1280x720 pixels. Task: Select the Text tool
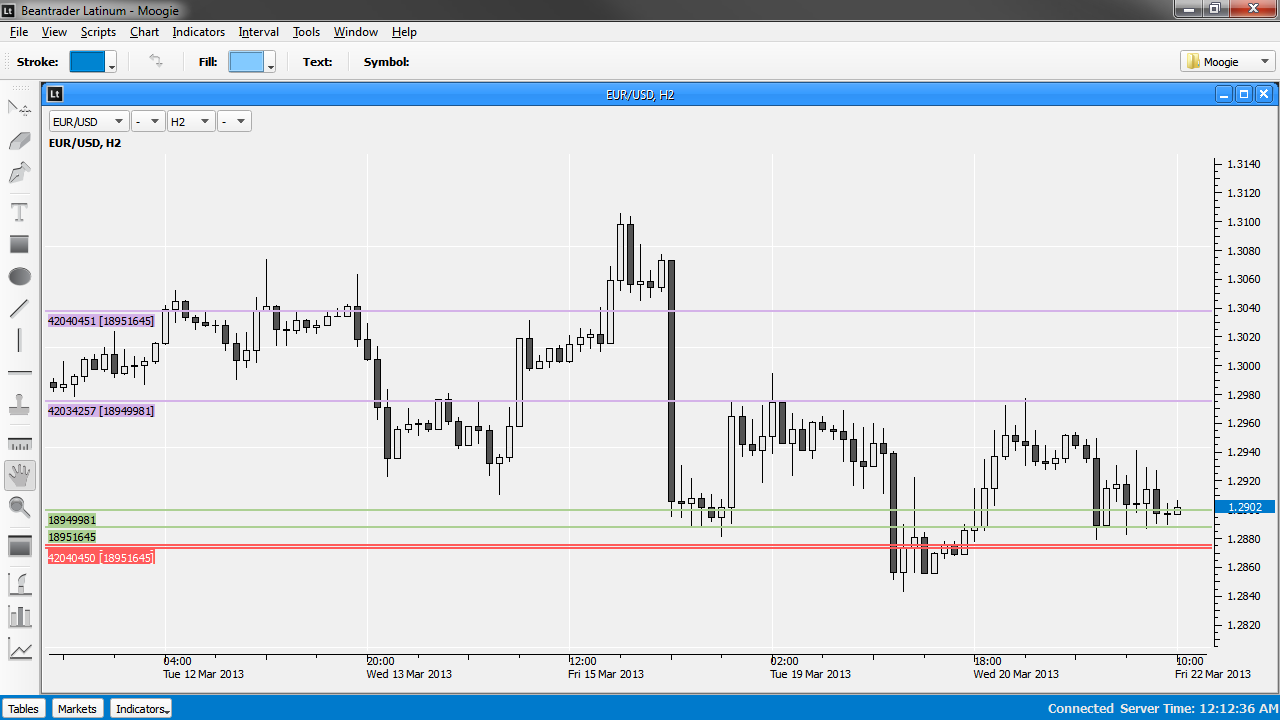[20, 212]
